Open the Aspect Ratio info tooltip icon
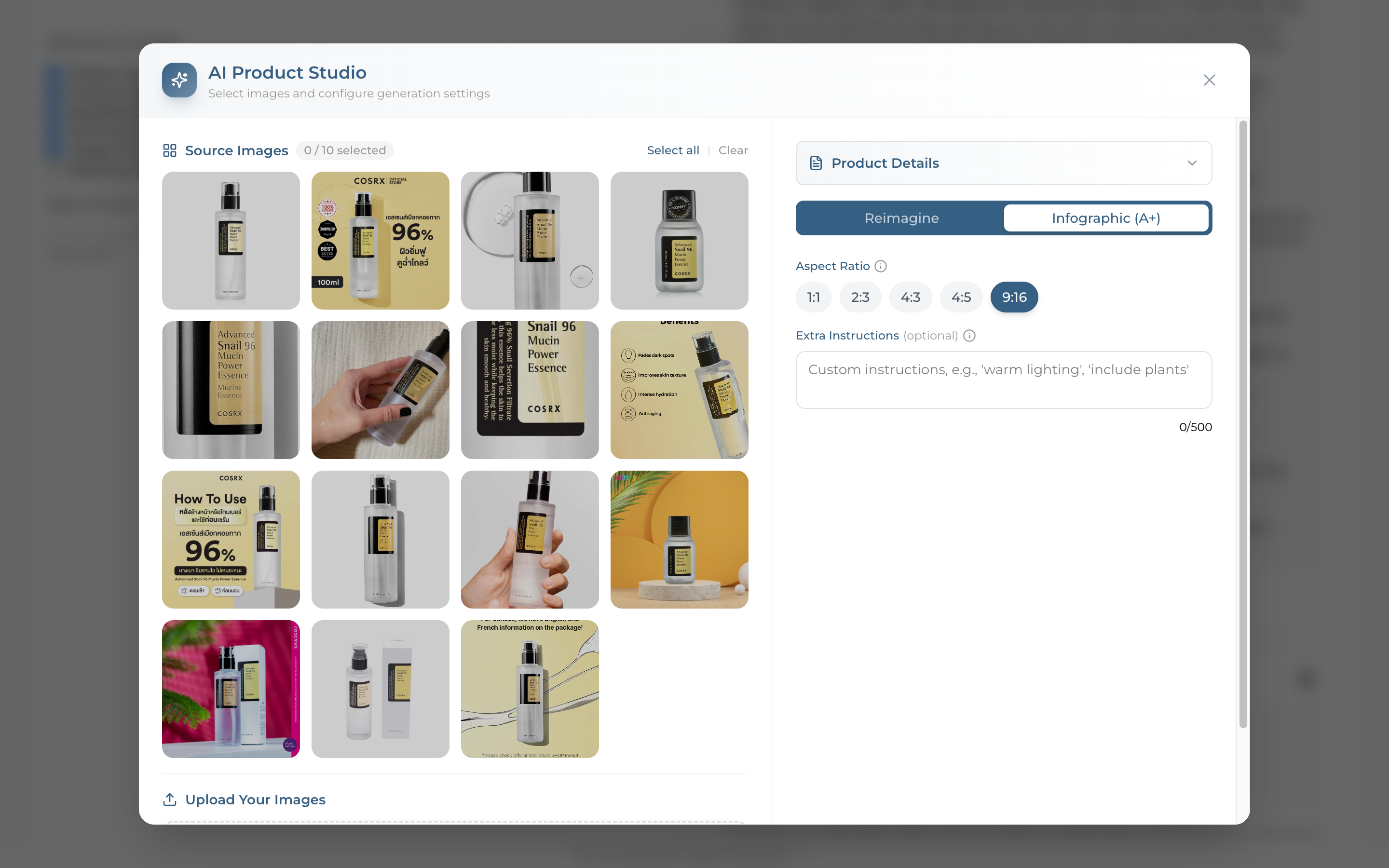 tap(881, 266)
